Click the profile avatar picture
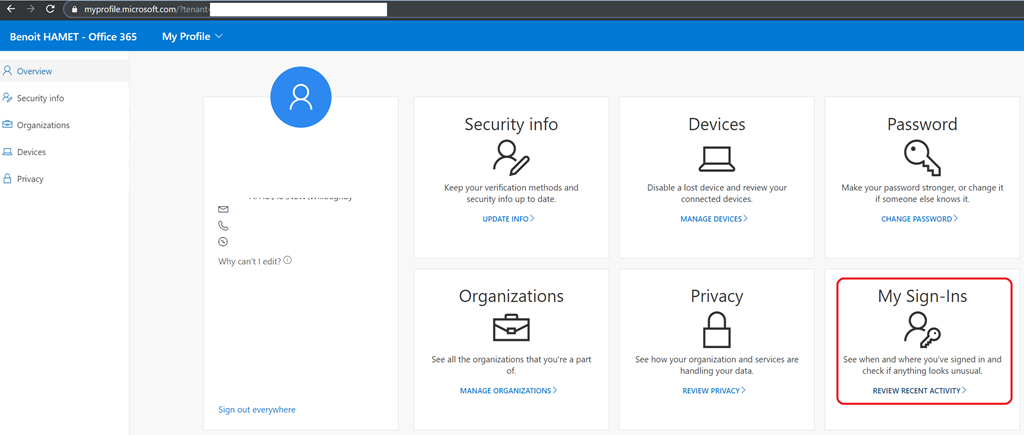 tap(300, 97)
